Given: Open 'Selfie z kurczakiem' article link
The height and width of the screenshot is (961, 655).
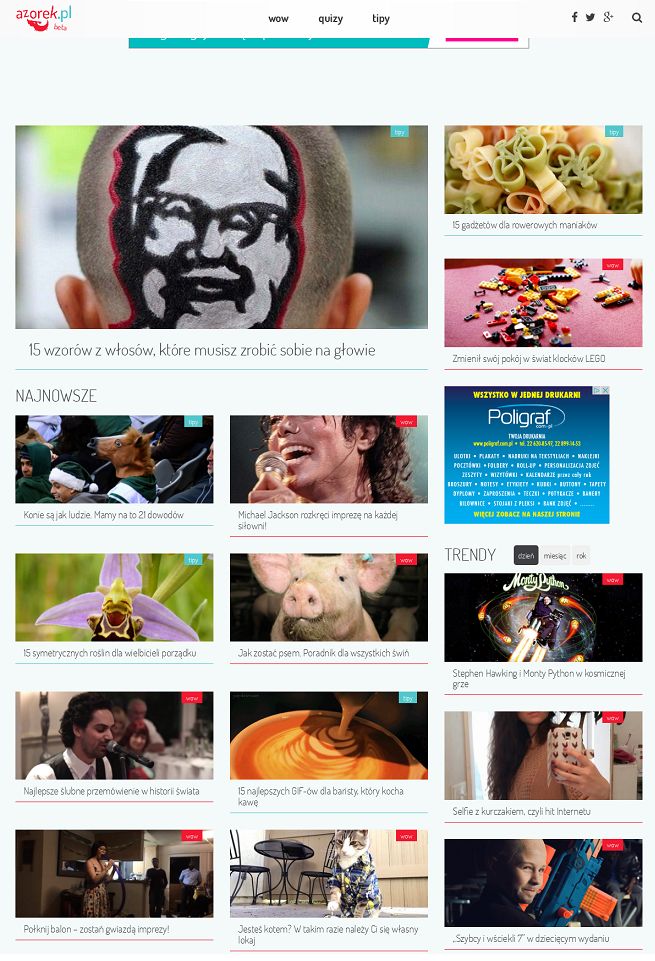Looking at the screenshot, I should tap(521, 811).
